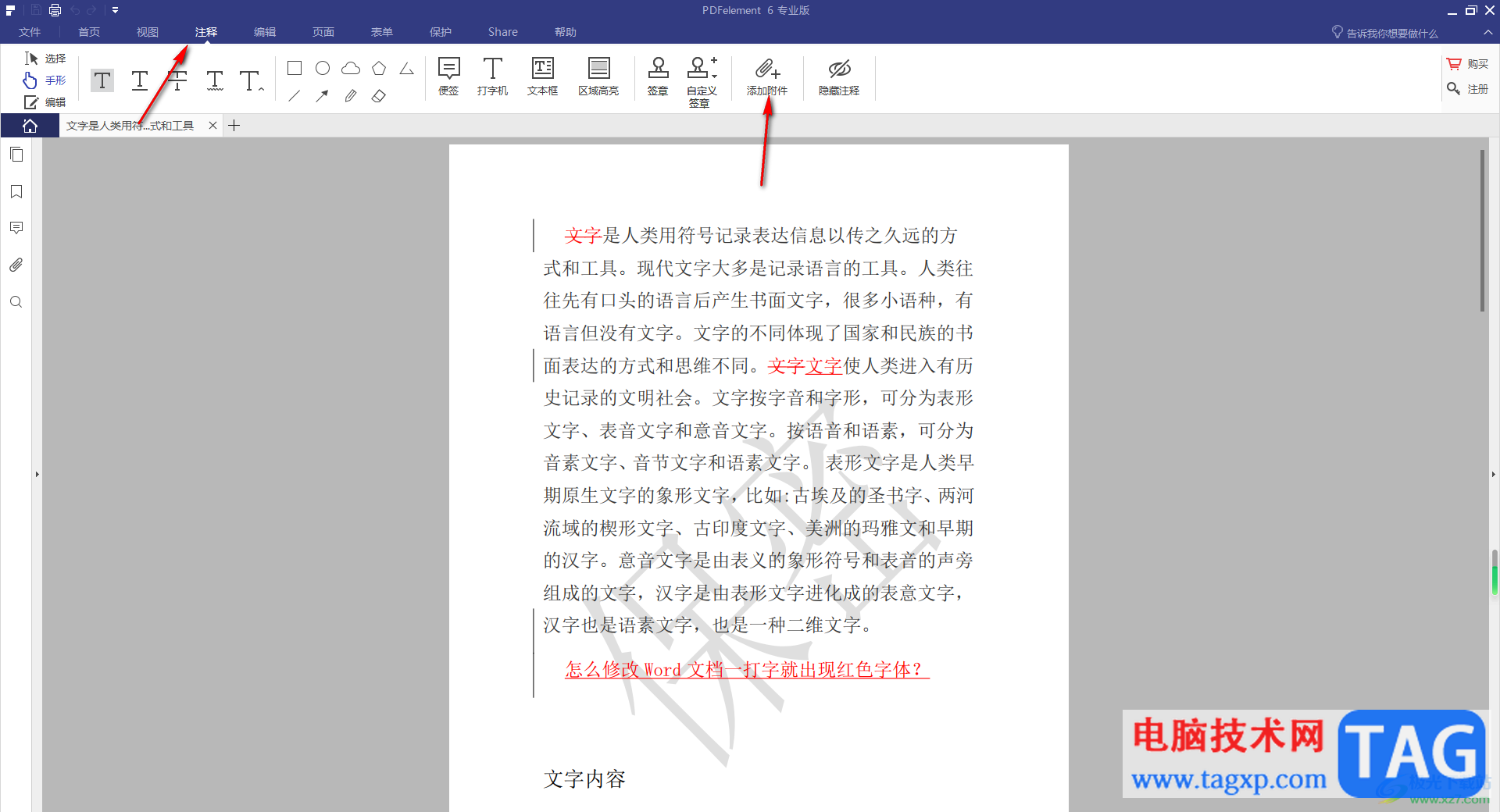1500x812 pixels.
Task: Select the polygon shape tool
Action: pyautogui.click(x=379, y=68)
